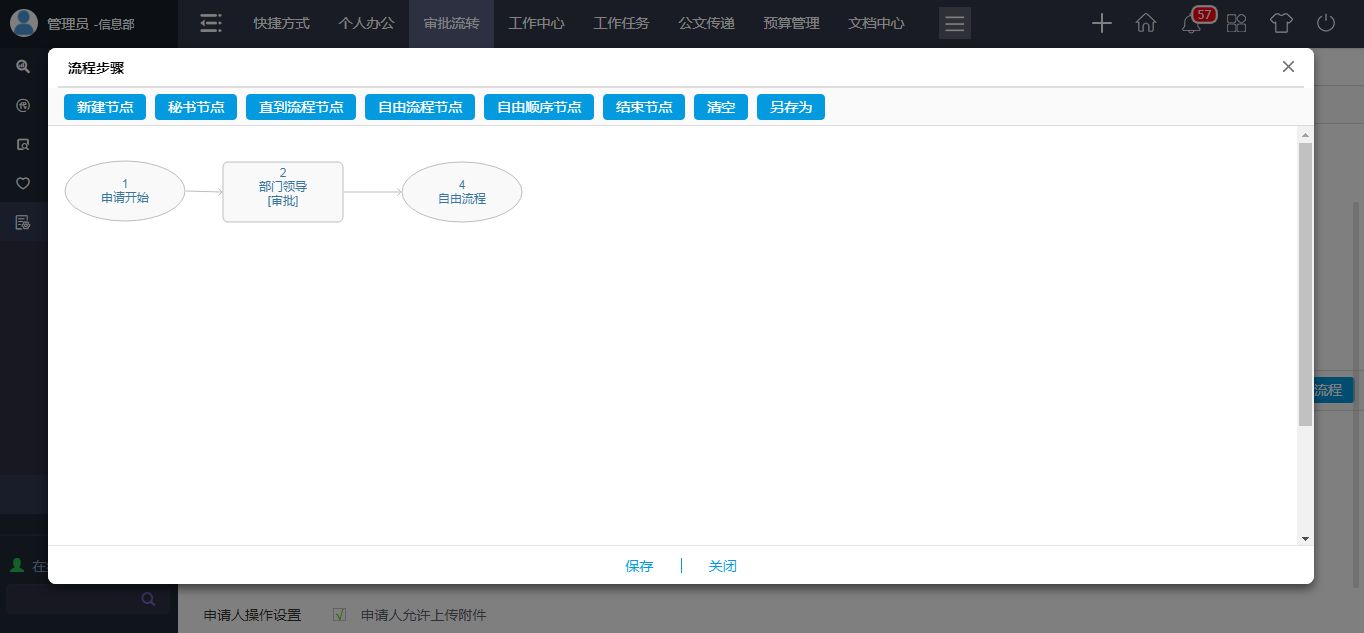Click 保存 link at dialog bottom
The width and height of the screenshot is (1364, 633).
pyautogui.click(x=639, y=566)
